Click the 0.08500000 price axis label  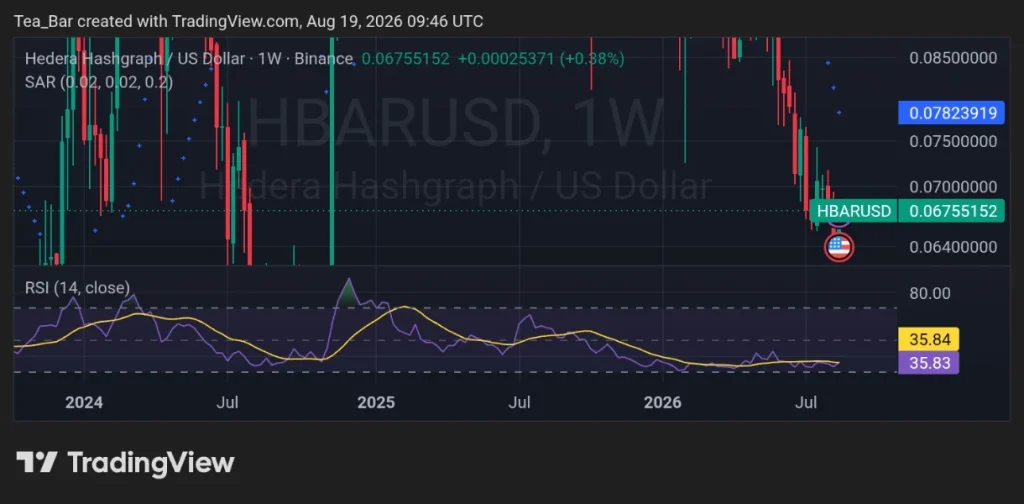(x=953, y=58)
